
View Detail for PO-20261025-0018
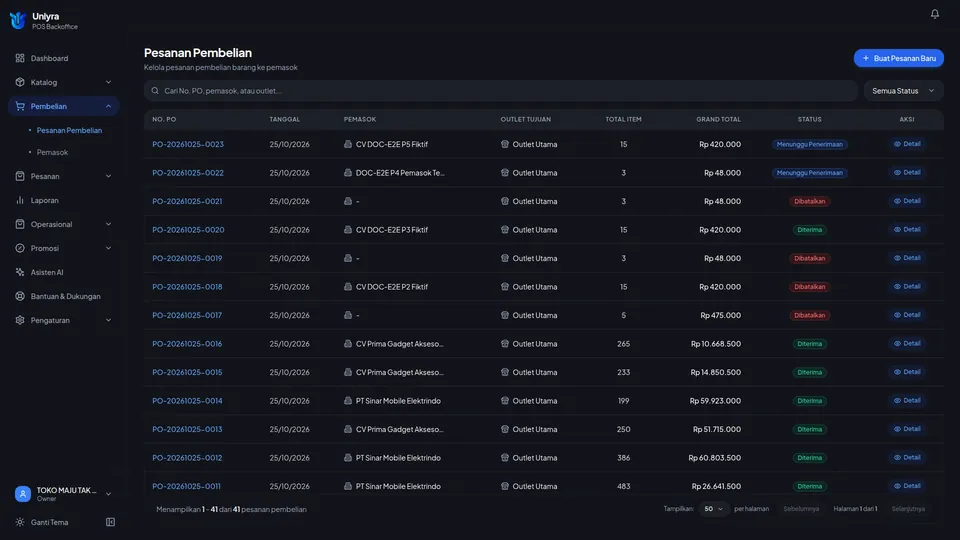click(907, 287)
